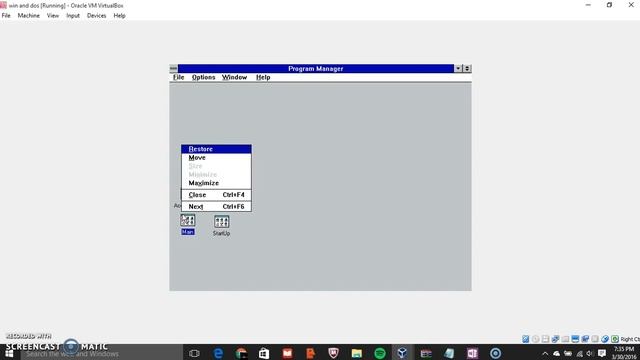Click the battery tray icon
Viewport: 640px width, 360px height.
568,353
